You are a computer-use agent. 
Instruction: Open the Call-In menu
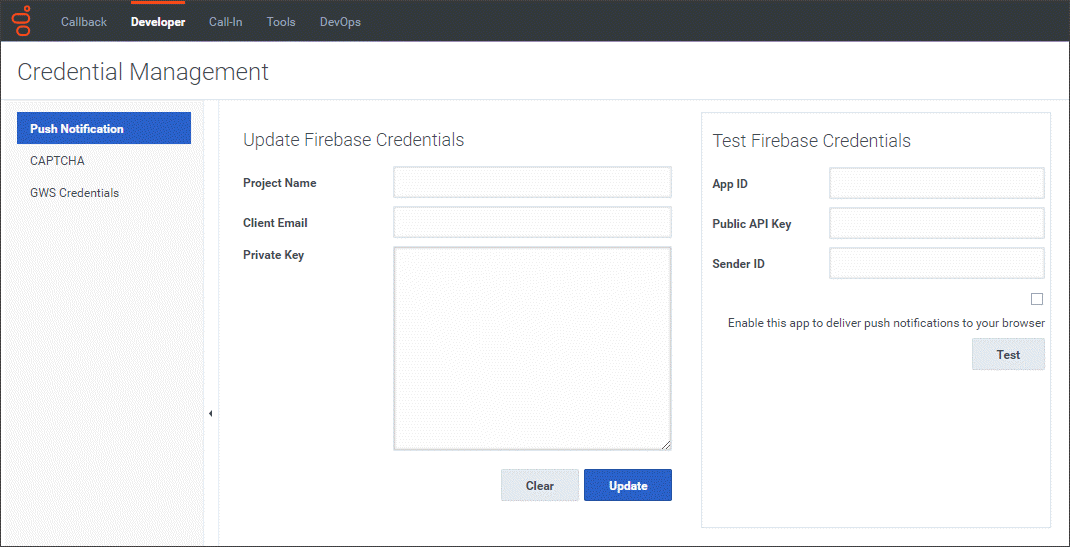pyautogui.click(x=225, y=22)
